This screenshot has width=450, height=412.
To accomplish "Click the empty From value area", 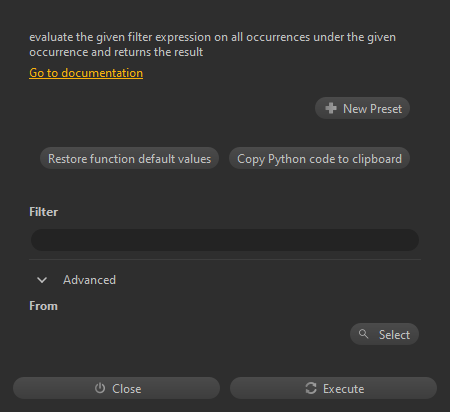I will click(188, 334).
